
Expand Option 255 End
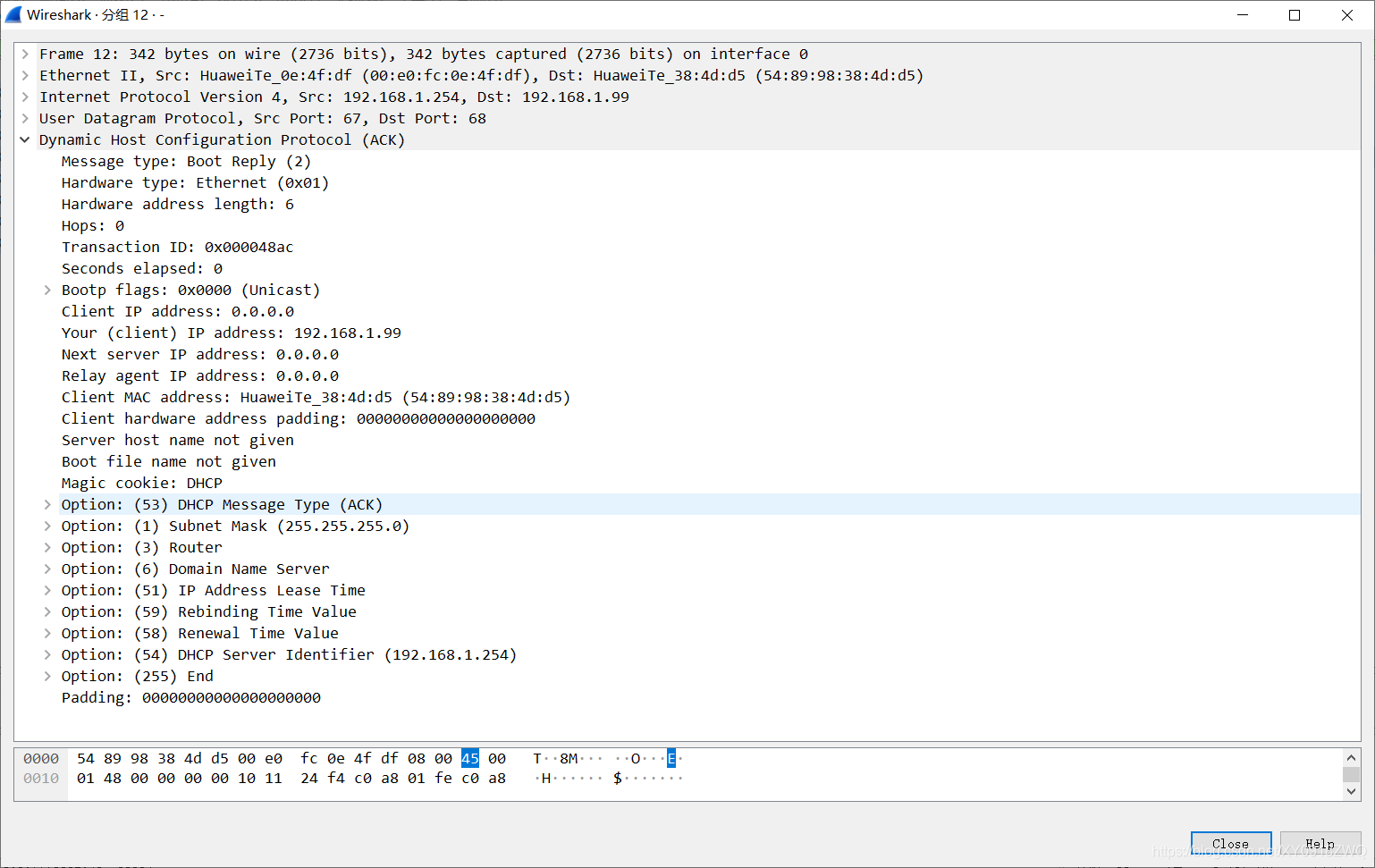click(x=47, y=676)
